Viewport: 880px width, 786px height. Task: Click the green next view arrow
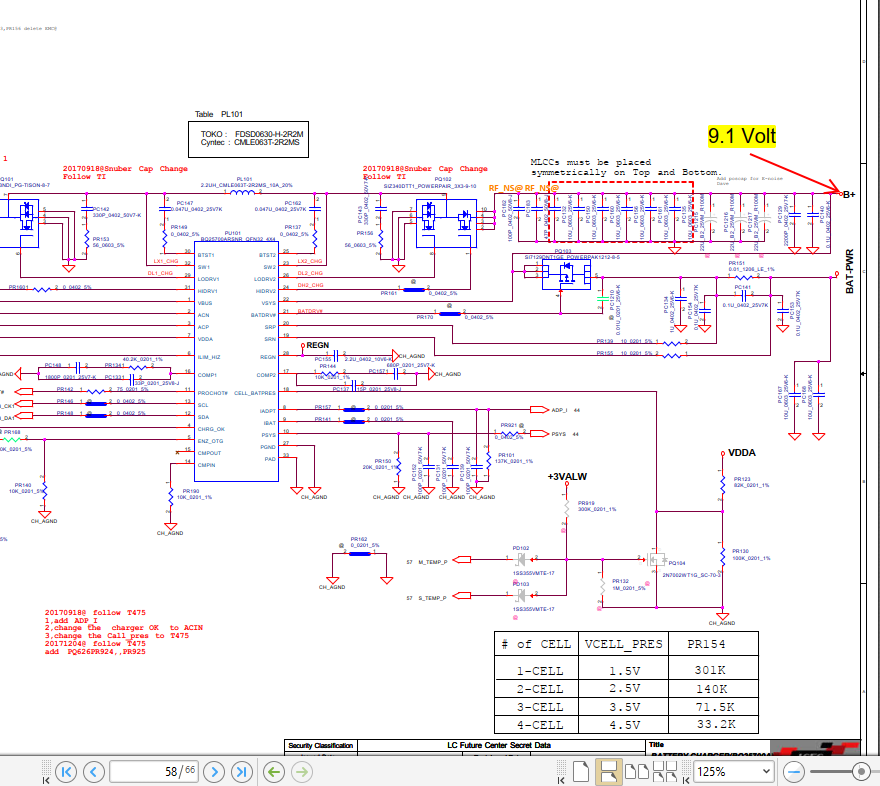click(302, 772)
